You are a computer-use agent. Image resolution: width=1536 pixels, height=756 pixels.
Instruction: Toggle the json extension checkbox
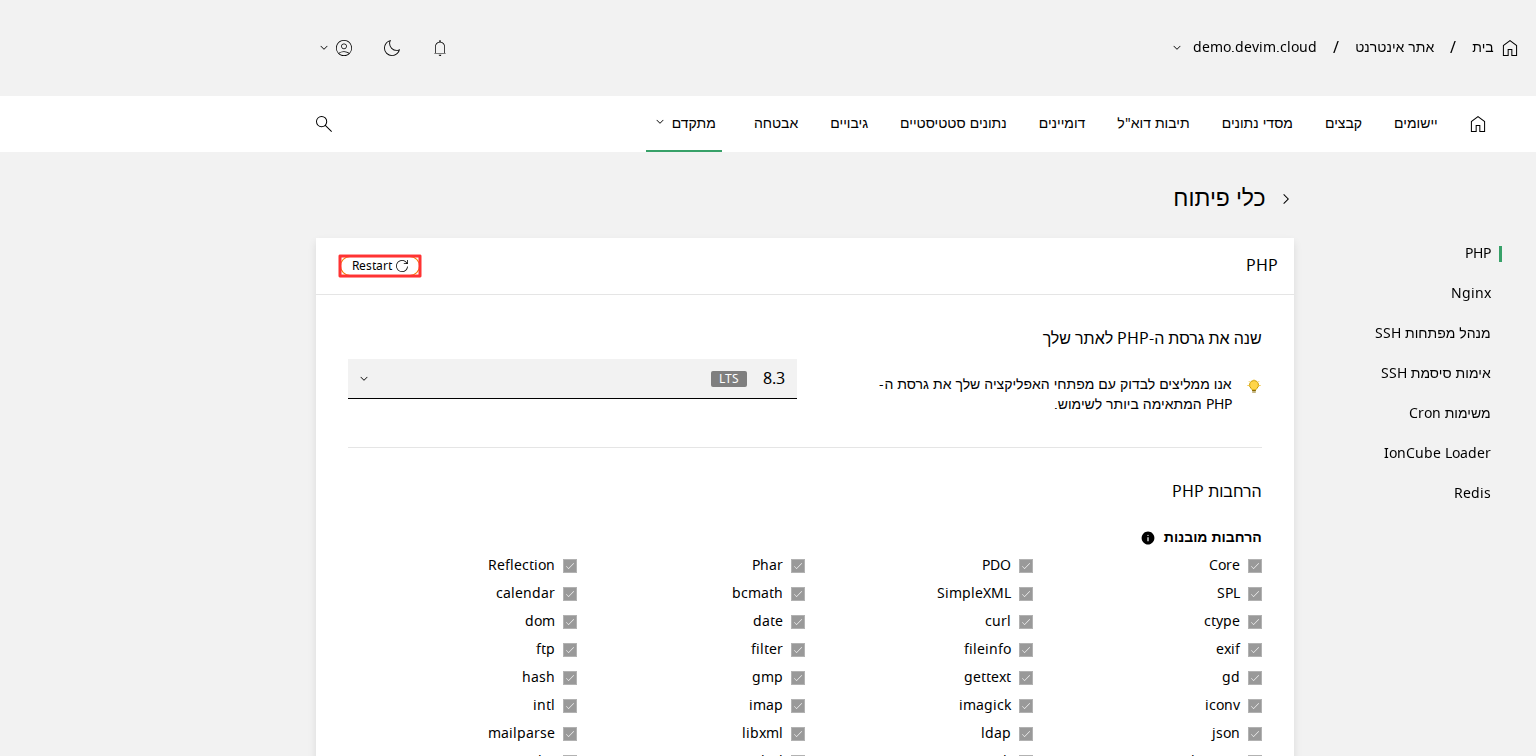coord(1255,734)
